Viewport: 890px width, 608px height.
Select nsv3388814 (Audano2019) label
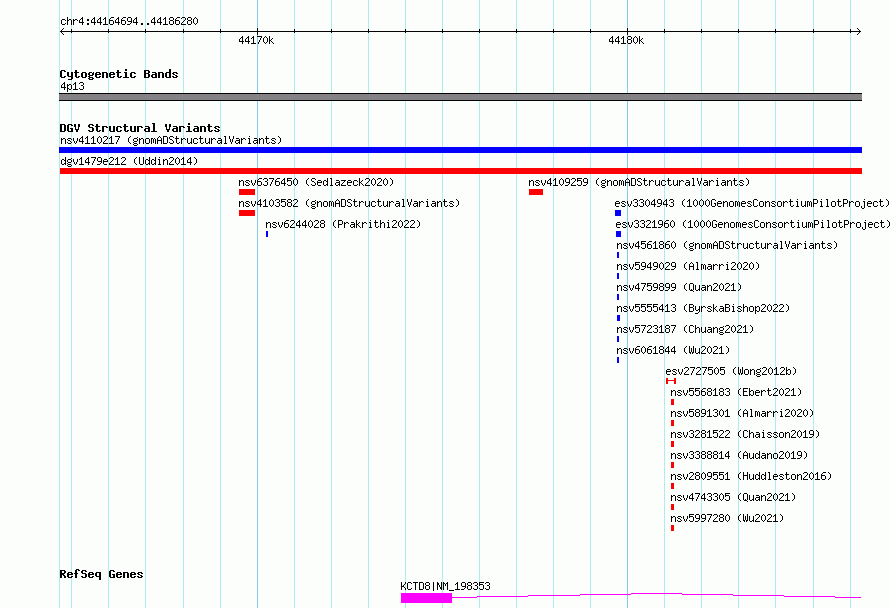[739, 455]
